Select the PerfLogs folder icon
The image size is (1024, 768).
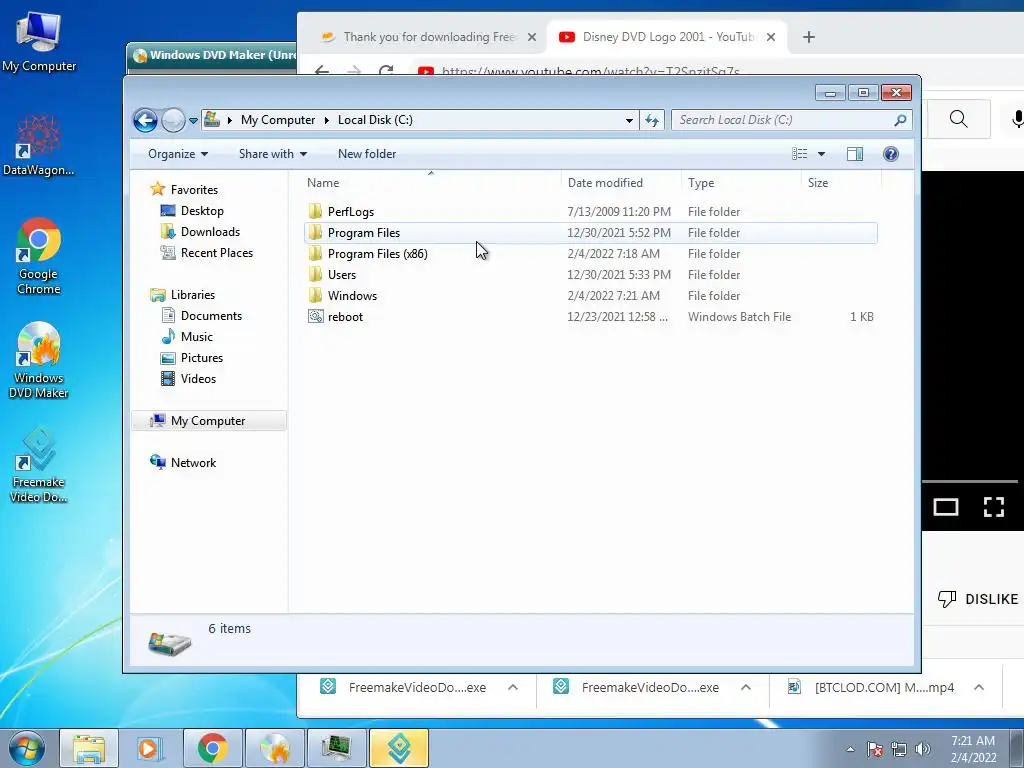tap(315, 212)
